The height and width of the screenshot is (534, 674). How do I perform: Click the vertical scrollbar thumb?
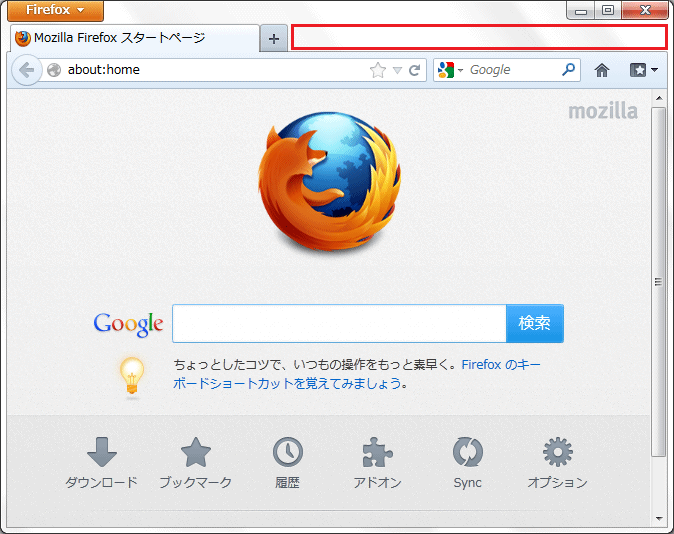pyautogui.click(x=658, y=282)
